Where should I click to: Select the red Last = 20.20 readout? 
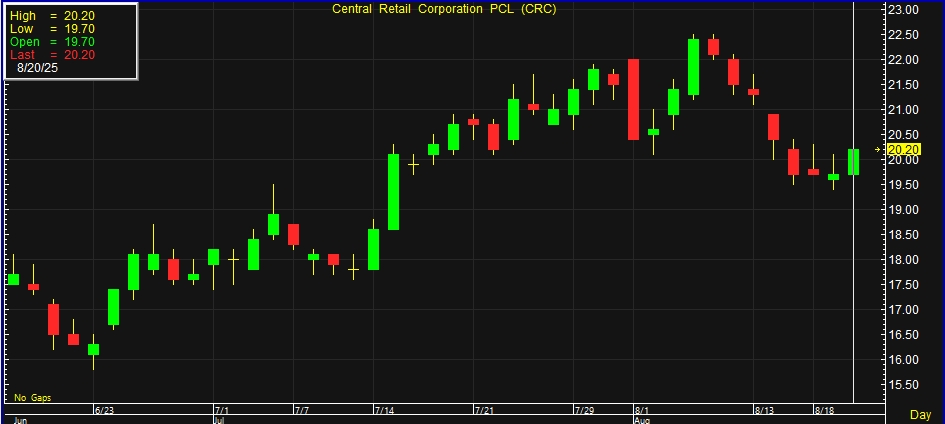point(52,55)
